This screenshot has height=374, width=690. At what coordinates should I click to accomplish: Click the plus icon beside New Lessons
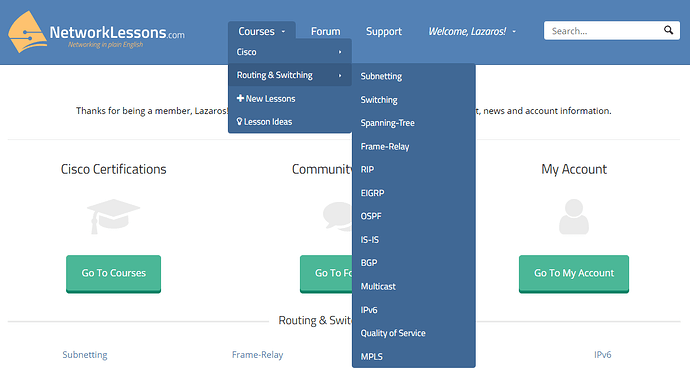(240, 98)
